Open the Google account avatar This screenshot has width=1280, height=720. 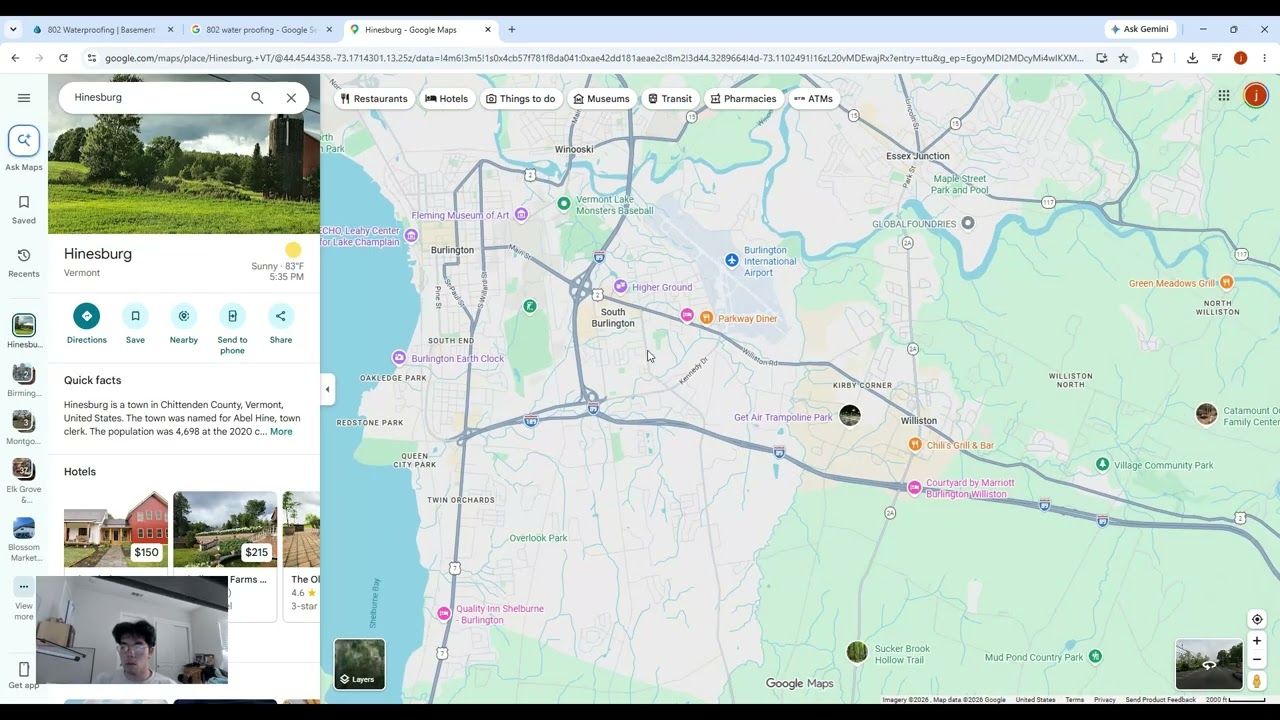[1255, 95]
